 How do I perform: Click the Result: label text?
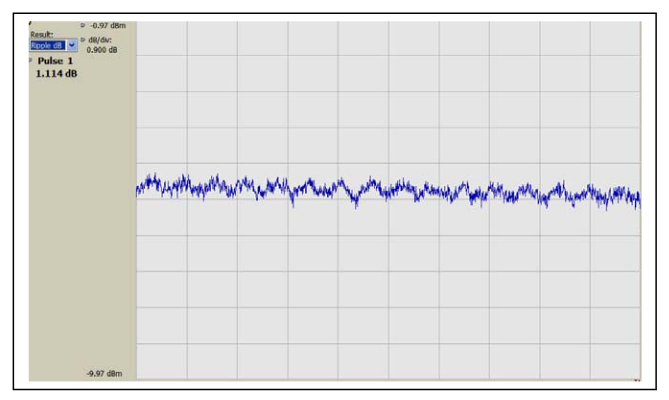coord(41,35)
